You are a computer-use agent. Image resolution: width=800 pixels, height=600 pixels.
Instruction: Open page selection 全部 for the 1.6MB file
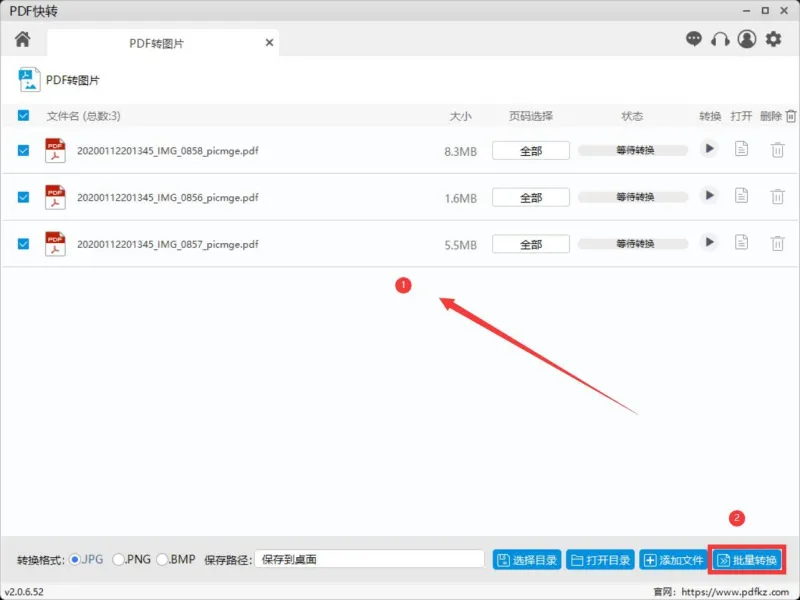tap(531, 197)
